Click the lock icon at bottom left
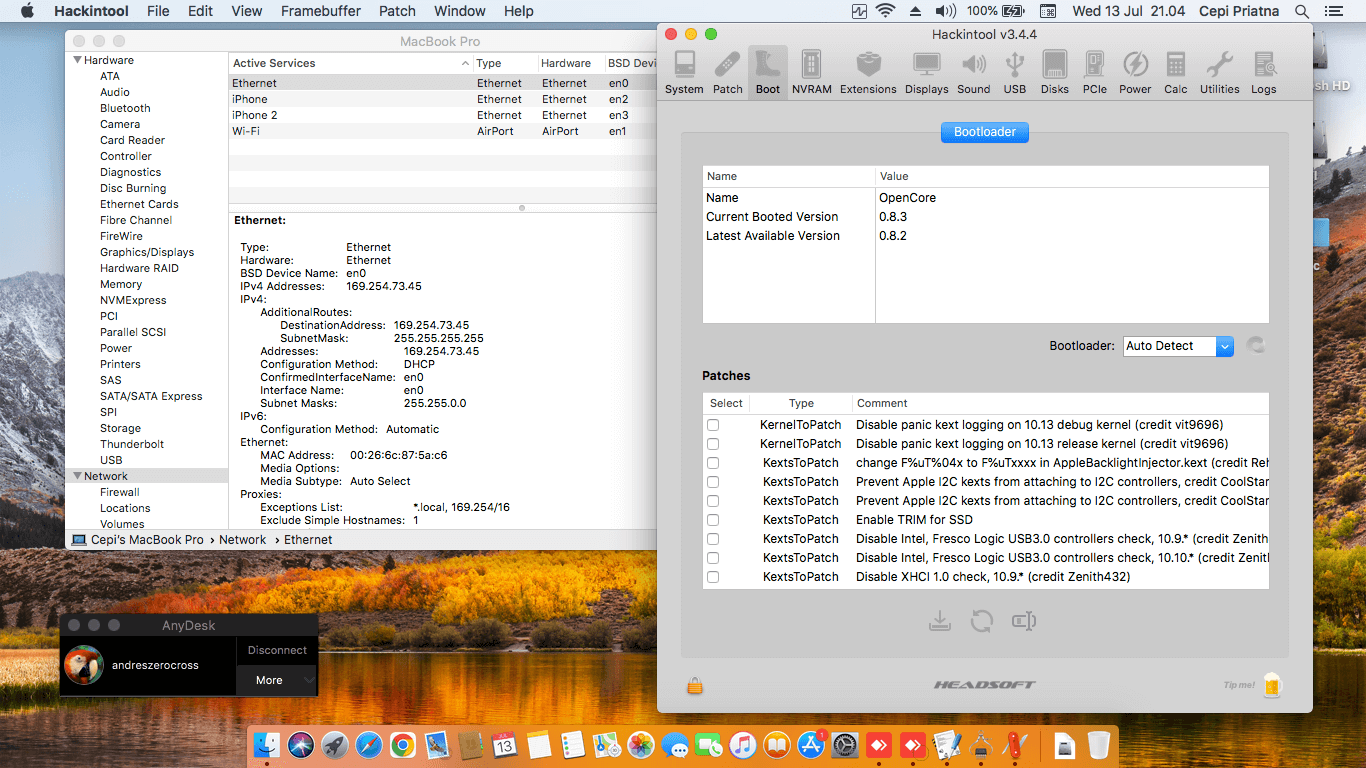The height and width of the screenshot is (768, 1366). click(694, 685)
